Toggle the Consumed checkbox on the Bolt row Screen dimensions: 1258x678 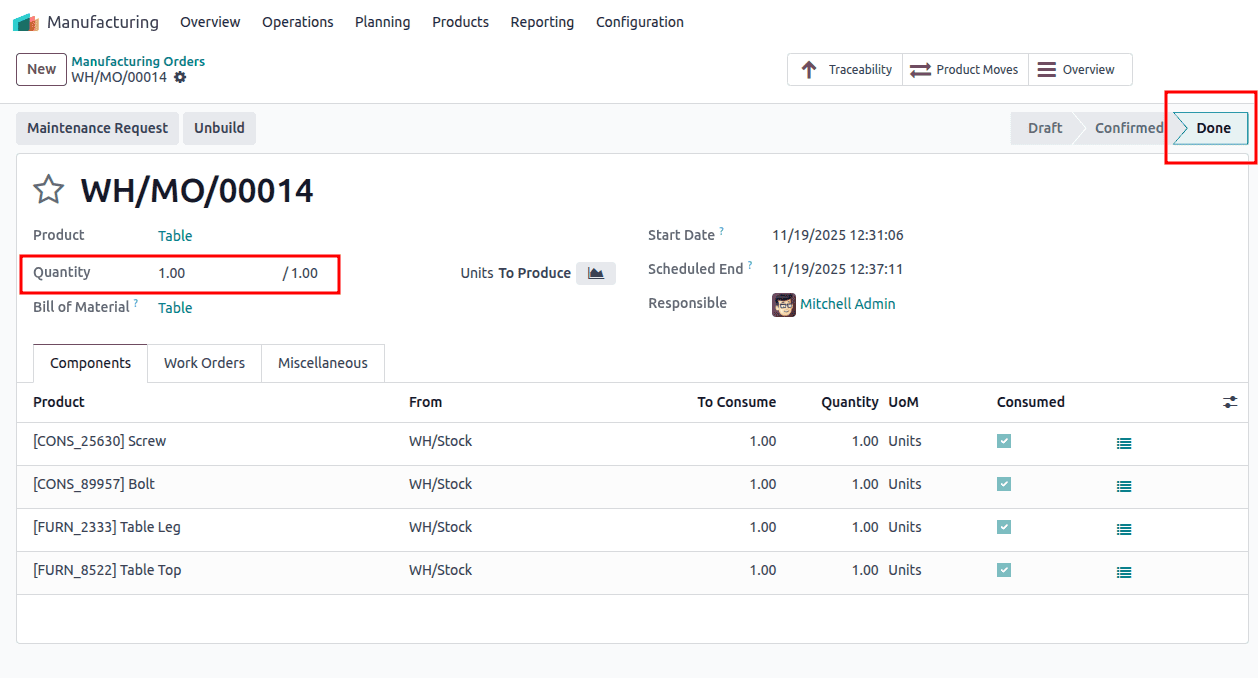click(1003, 483)
